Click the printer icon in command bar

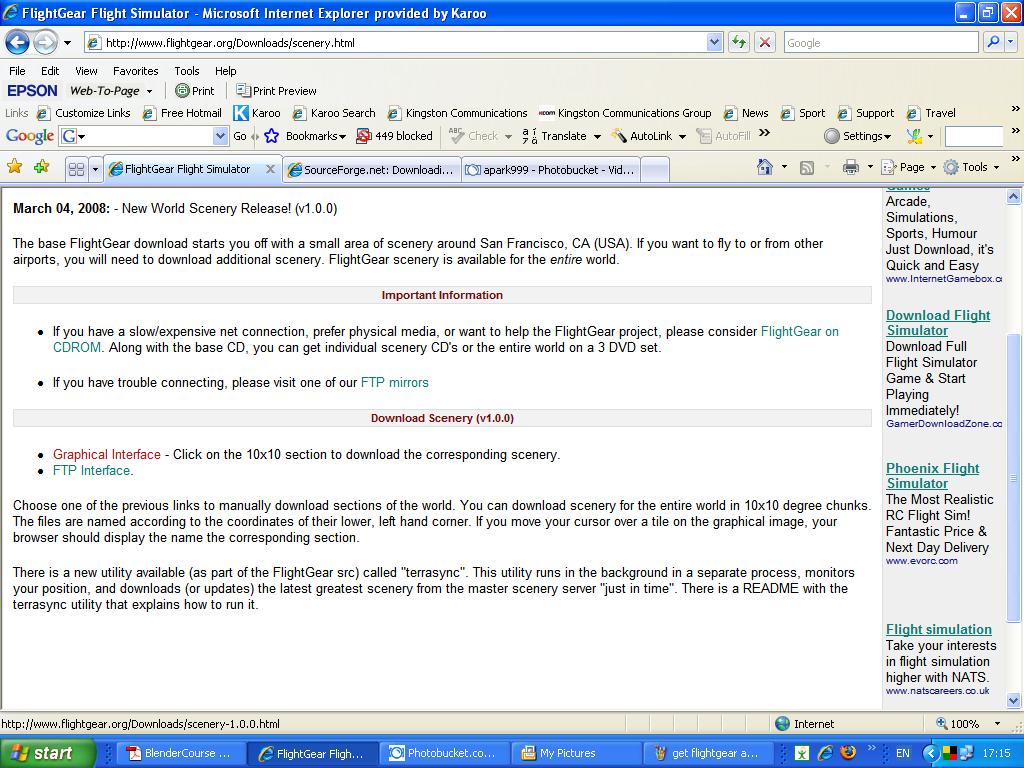point(850,168)
